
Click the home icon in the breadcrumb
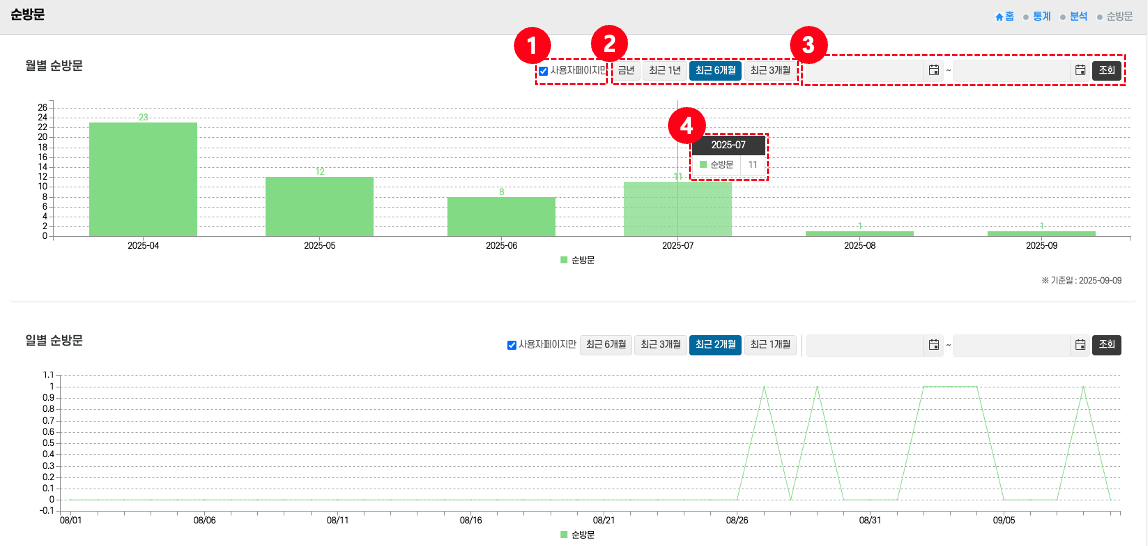pyautogui.click(x=999, y=17)
